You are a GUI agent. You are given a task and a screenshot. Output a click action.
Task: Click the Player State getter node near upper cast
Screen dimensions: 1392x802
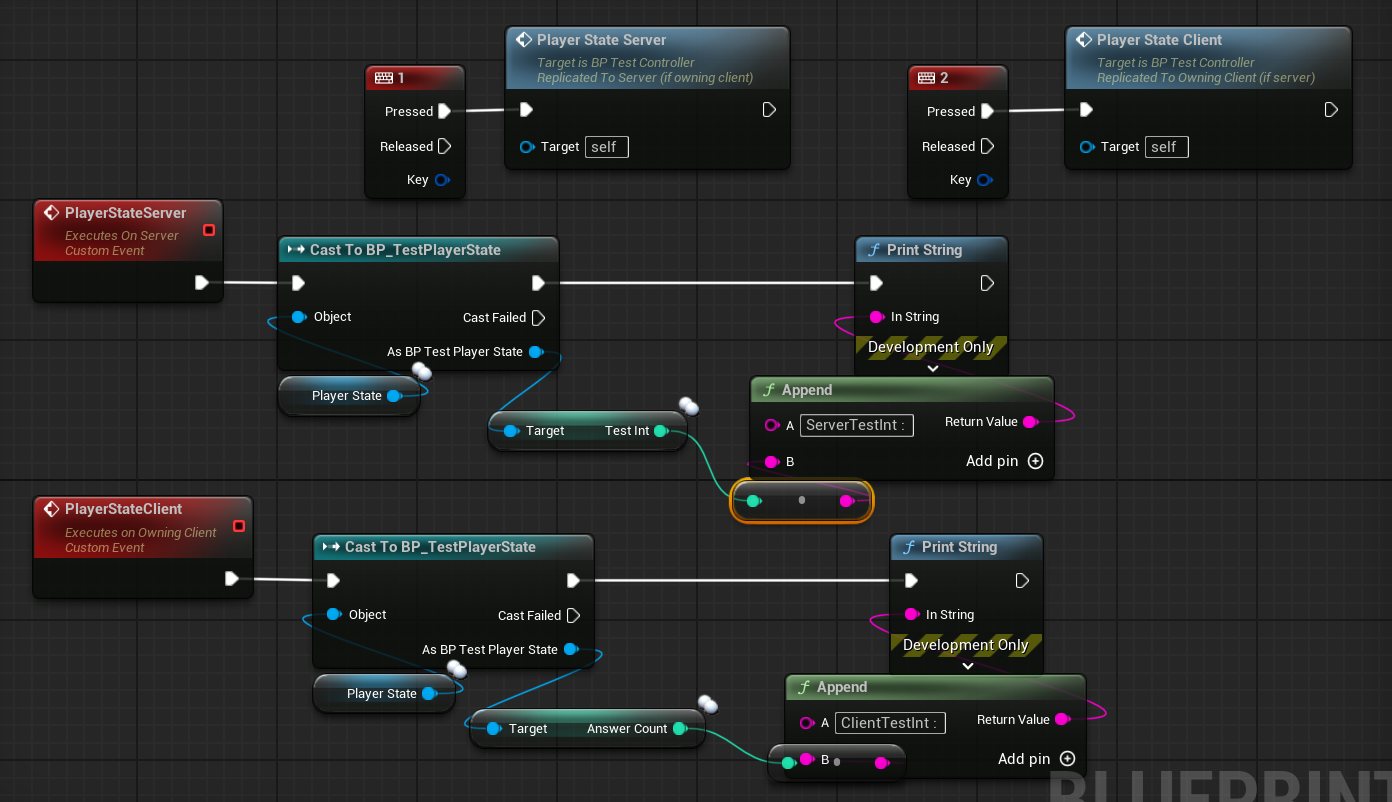pyautogui.click(x=348, y=396)
